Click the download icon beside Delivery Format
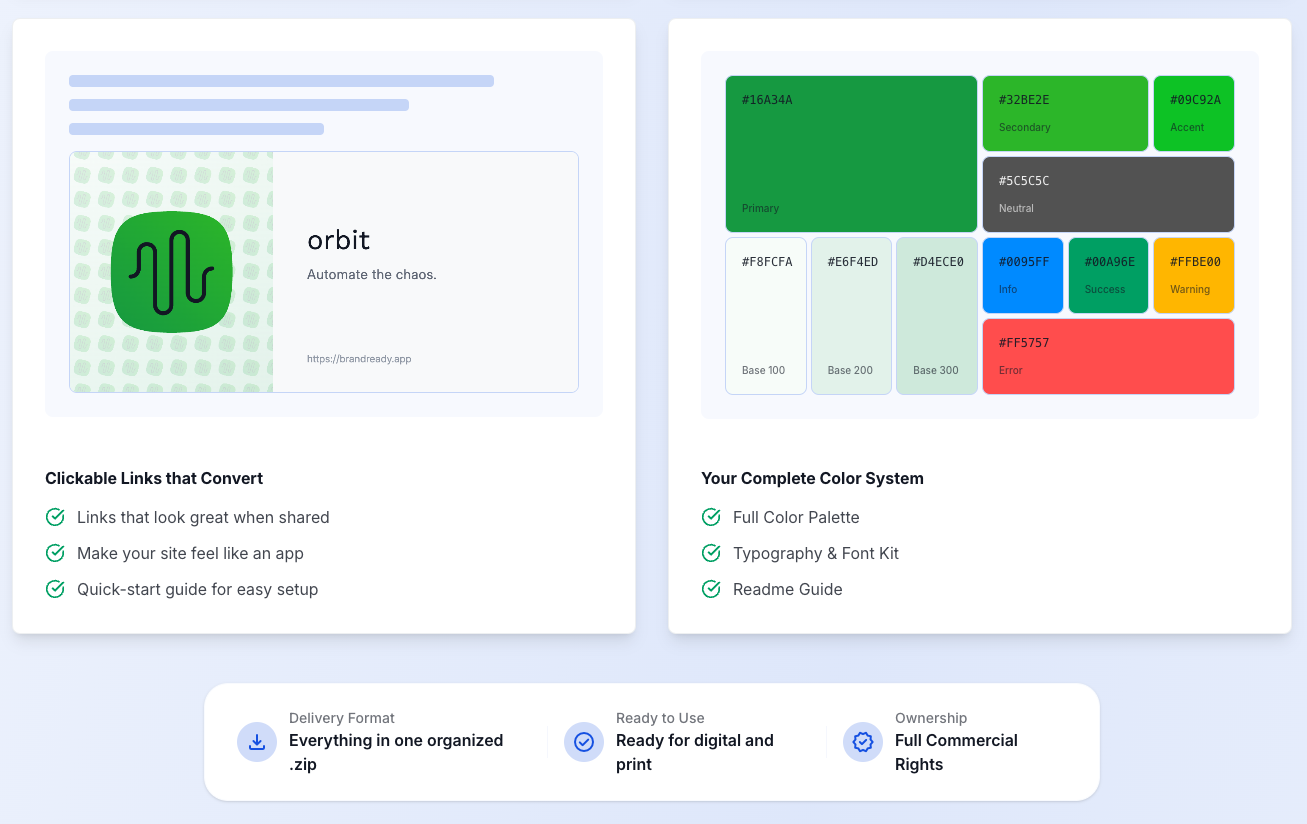Screen dimensions: 1307x824 pos(257,742)
